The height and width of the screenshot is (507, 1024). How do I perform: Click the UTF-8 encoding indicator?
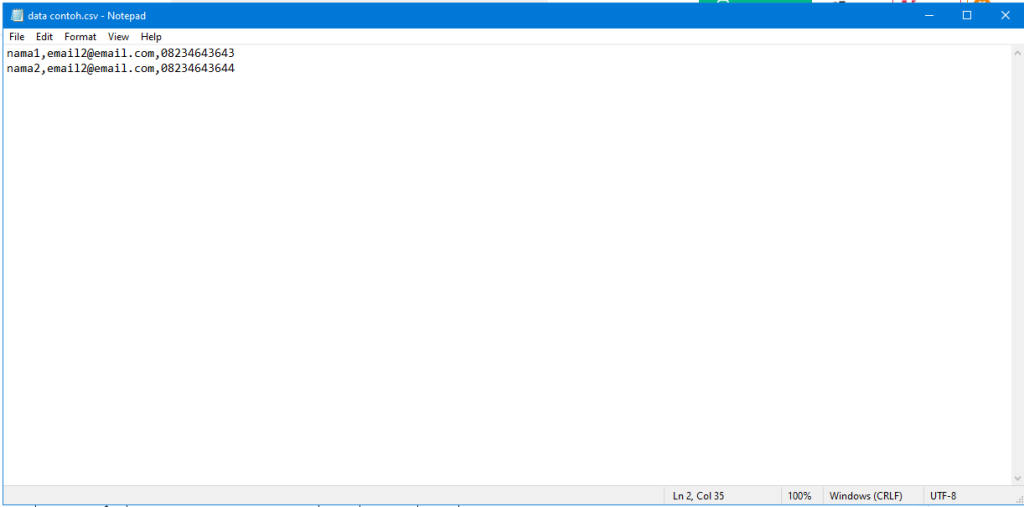tap(943, 496)
